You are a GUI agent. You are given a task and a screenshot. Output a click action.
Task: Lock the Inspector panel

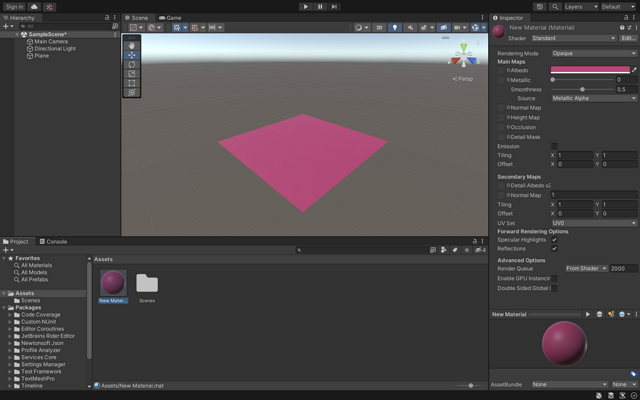pyautogui.click(x=626, y=18)
